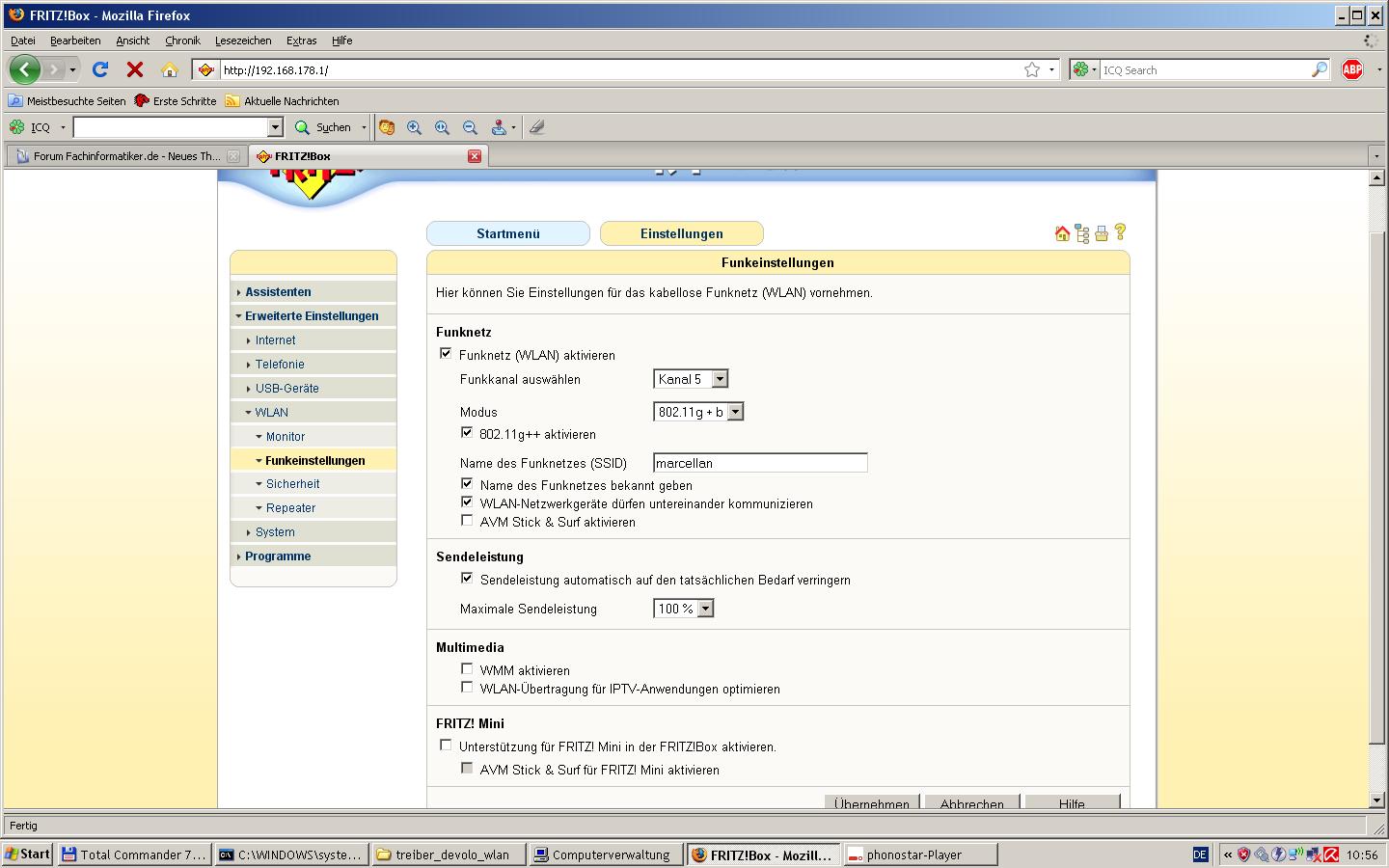1389x868 pixels.
Task: Click the FRITZ!Box print page icon
Action: pos(1102,233)
